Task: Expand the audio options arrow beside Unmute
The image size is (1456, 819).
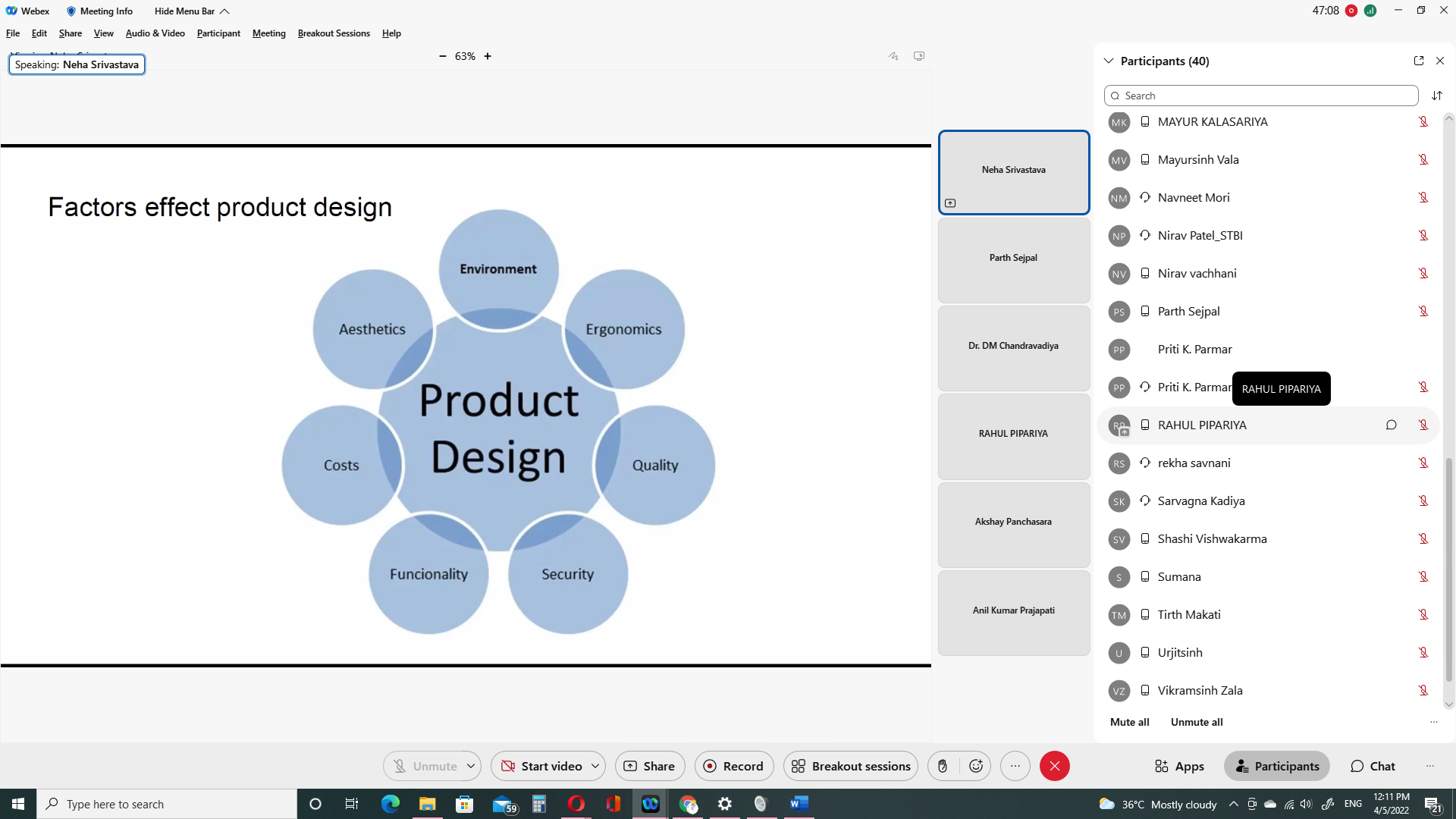Action: (x=471, y=766)
